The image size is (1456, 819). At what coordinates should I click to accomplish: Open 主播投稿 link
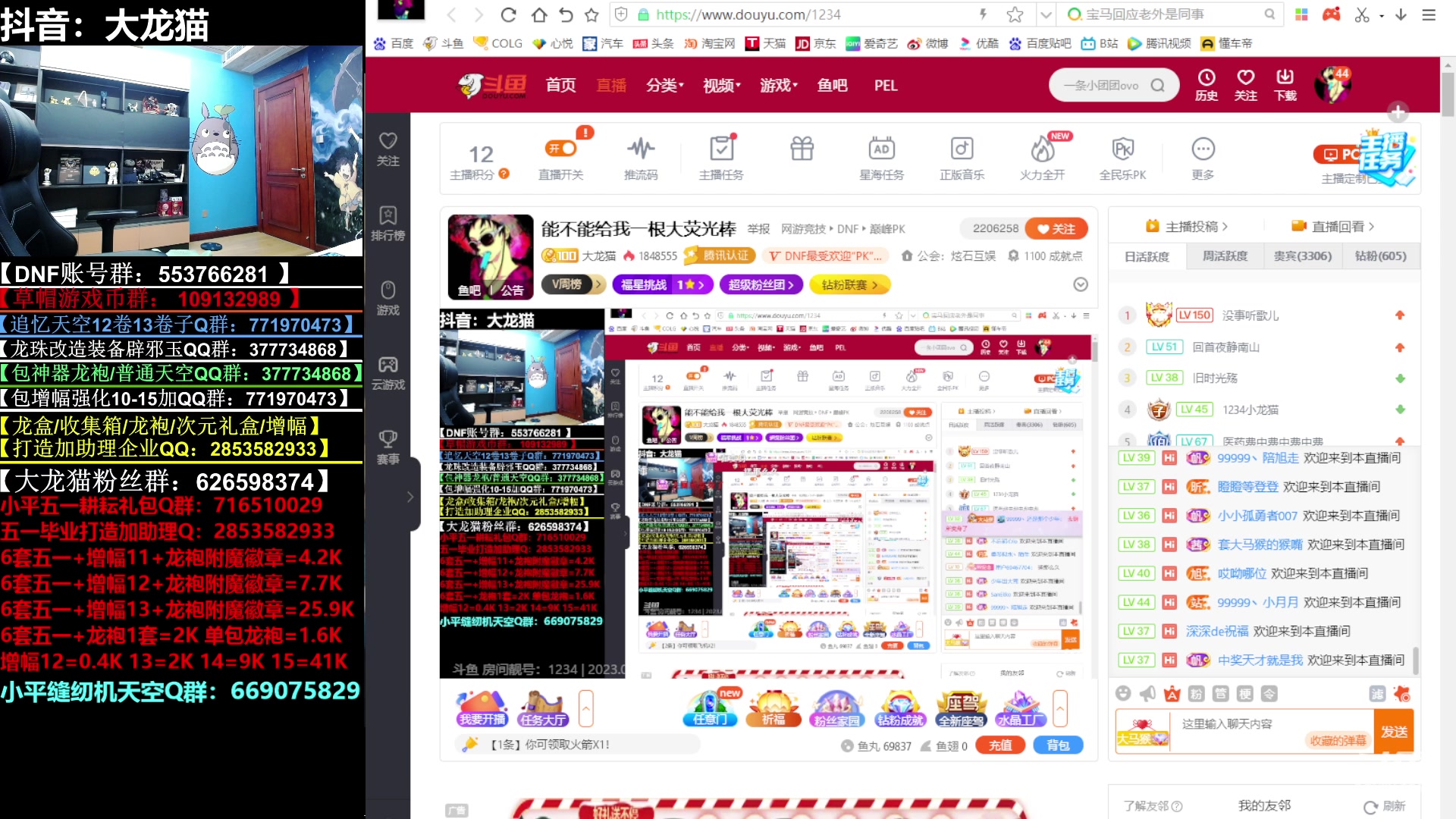[1187, 226]
